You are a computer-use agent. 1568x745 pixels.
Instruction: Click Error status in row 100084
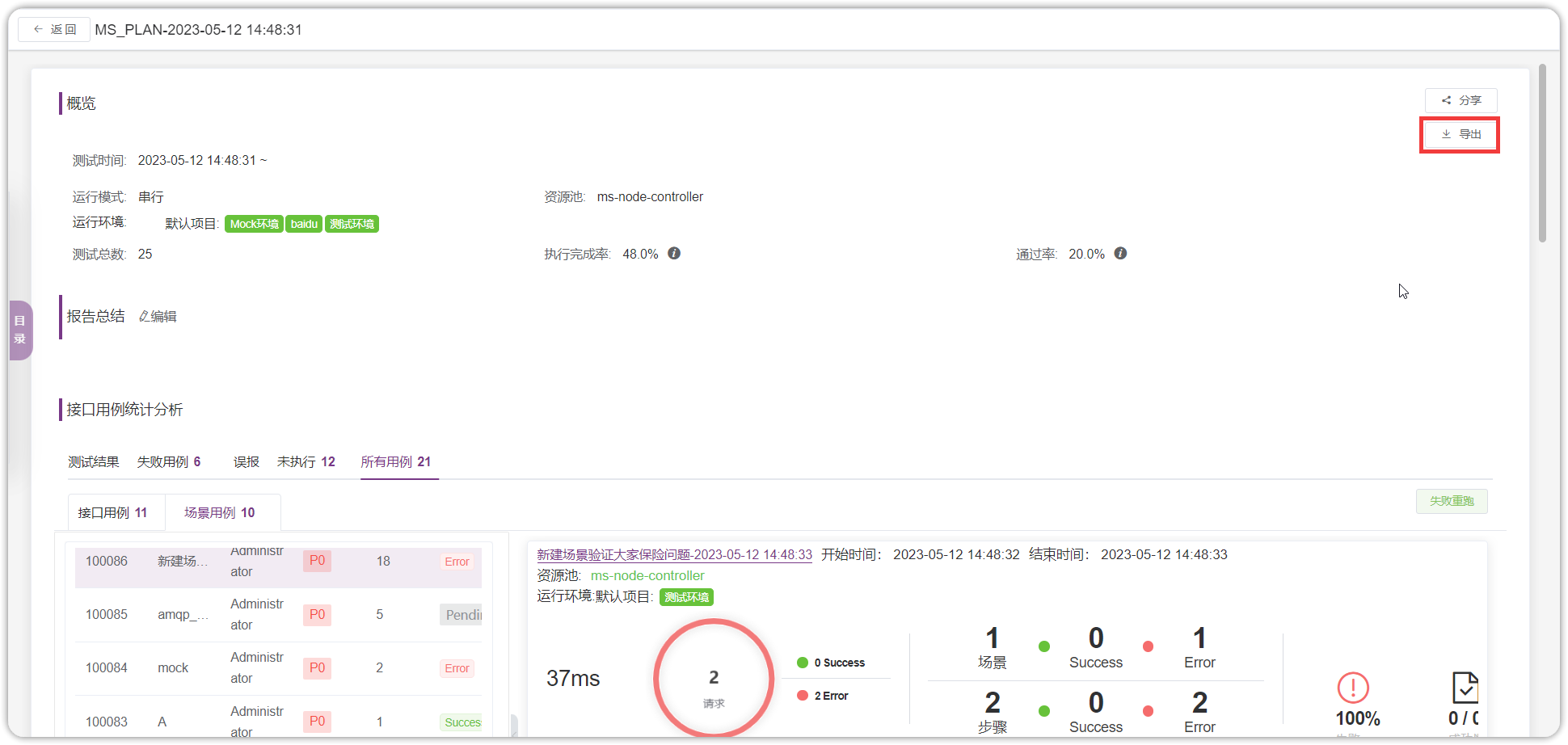point(457,668)
